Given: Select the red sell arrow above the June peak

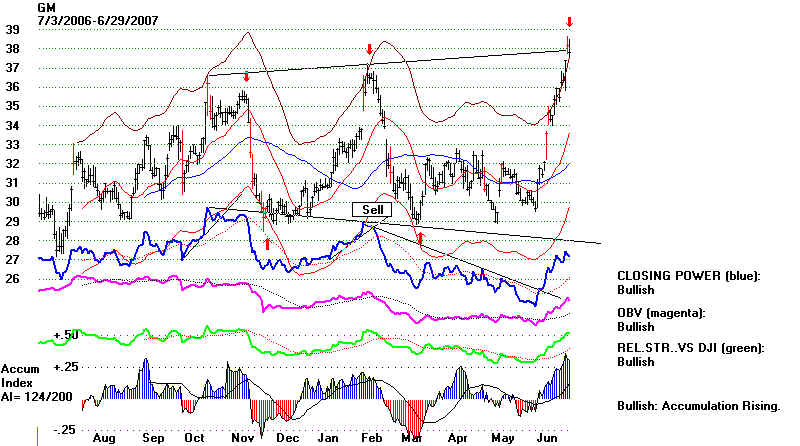Looking at the screenshot, I should [569, 22].
